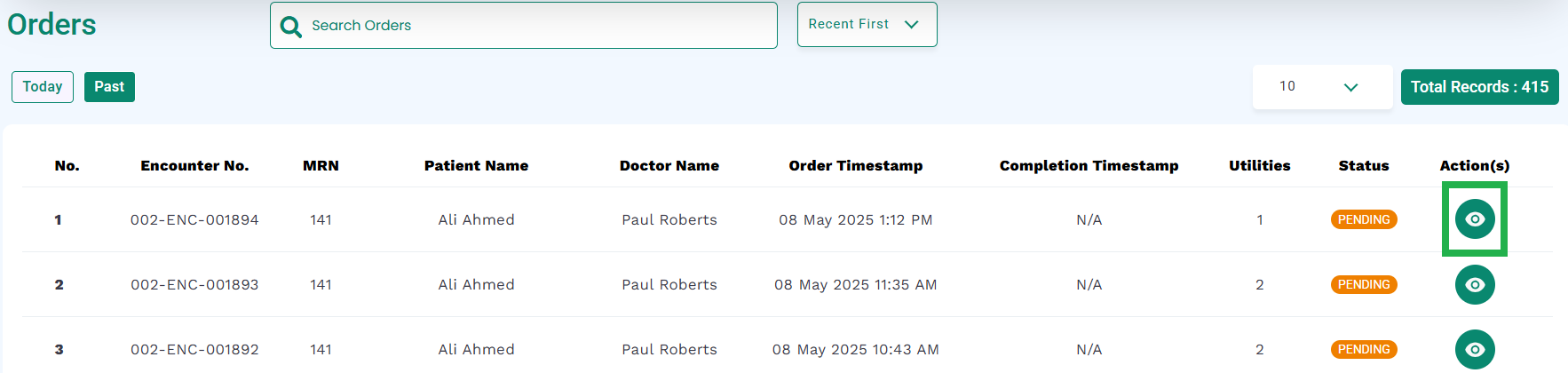Switch to Today orders tab
Viewport: 1568px width, 373px height.
pos(43,87)
